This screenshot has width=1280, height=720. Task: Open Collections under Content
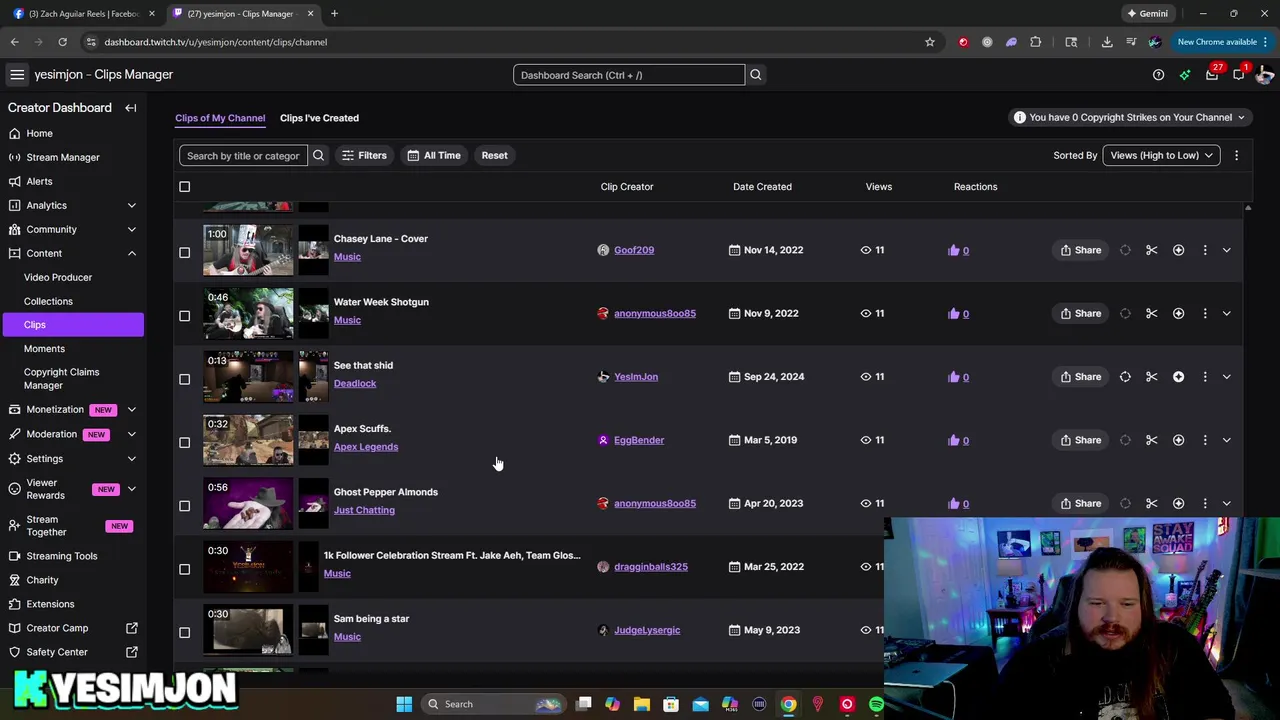[x=48, y=301]
